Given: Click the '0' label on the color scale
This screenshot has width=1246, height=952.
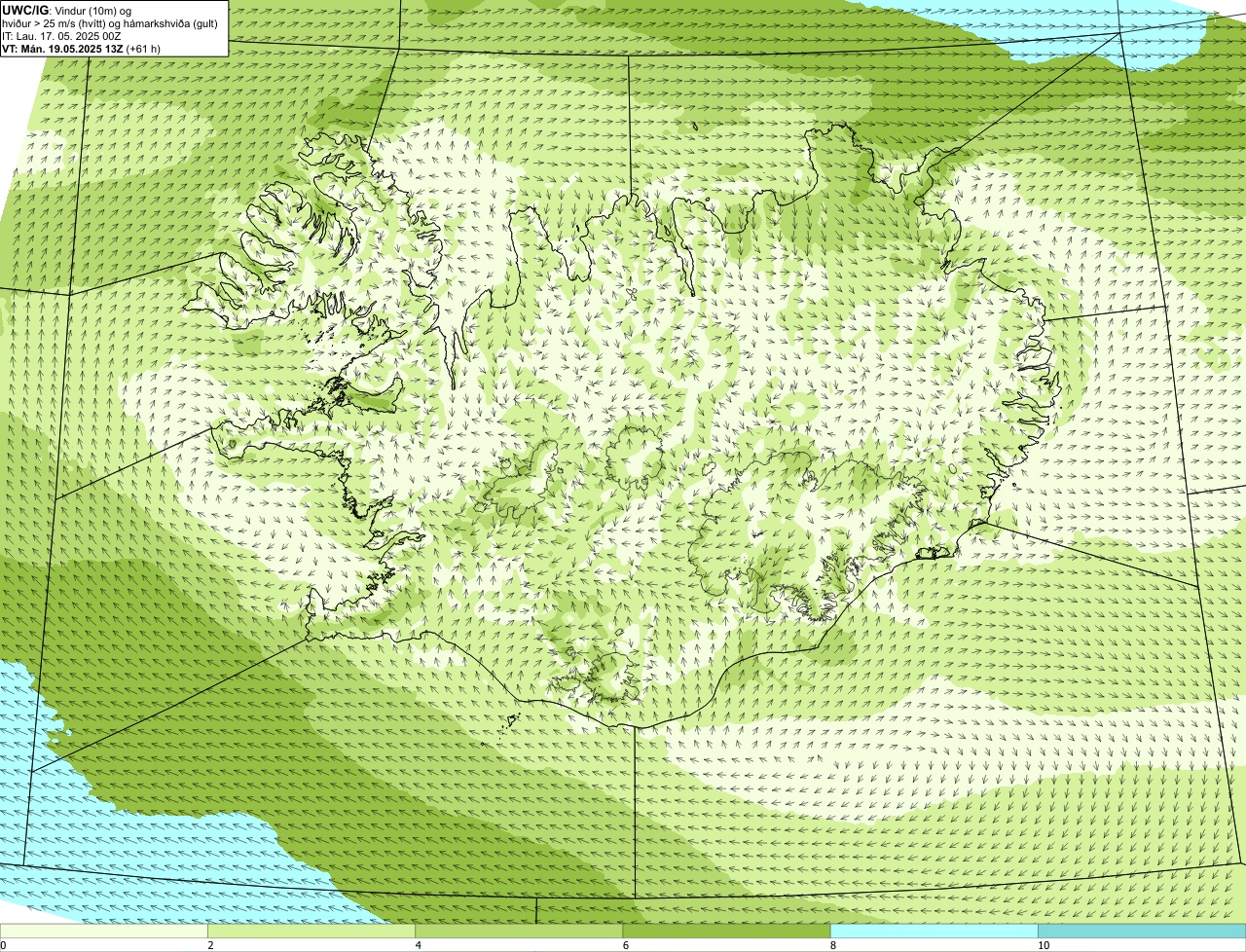Looking at the screenshot, I should point(4,945).
